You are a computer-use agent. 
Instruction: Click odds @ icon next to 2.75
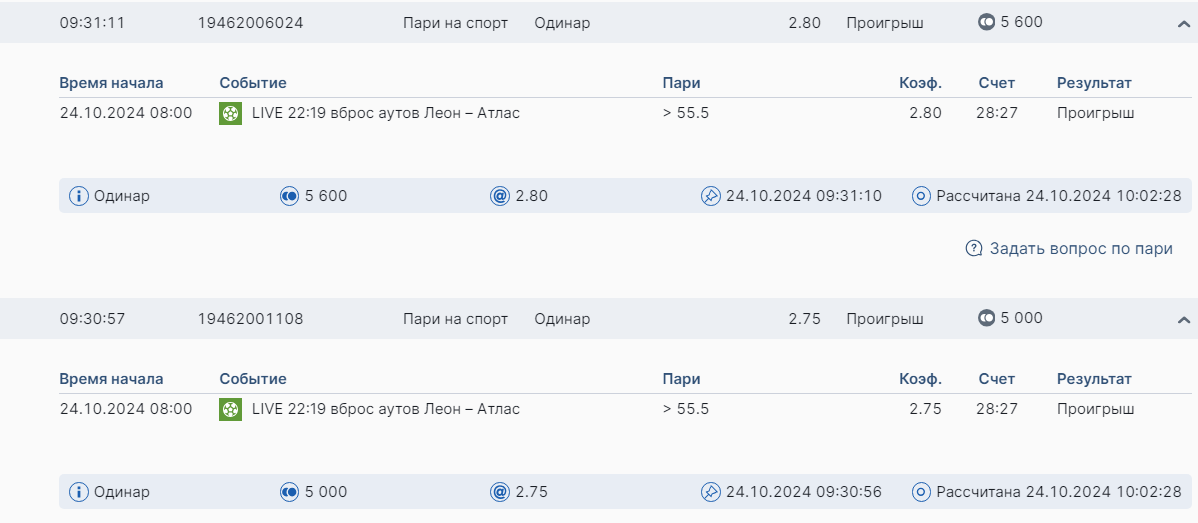point(501,492)
